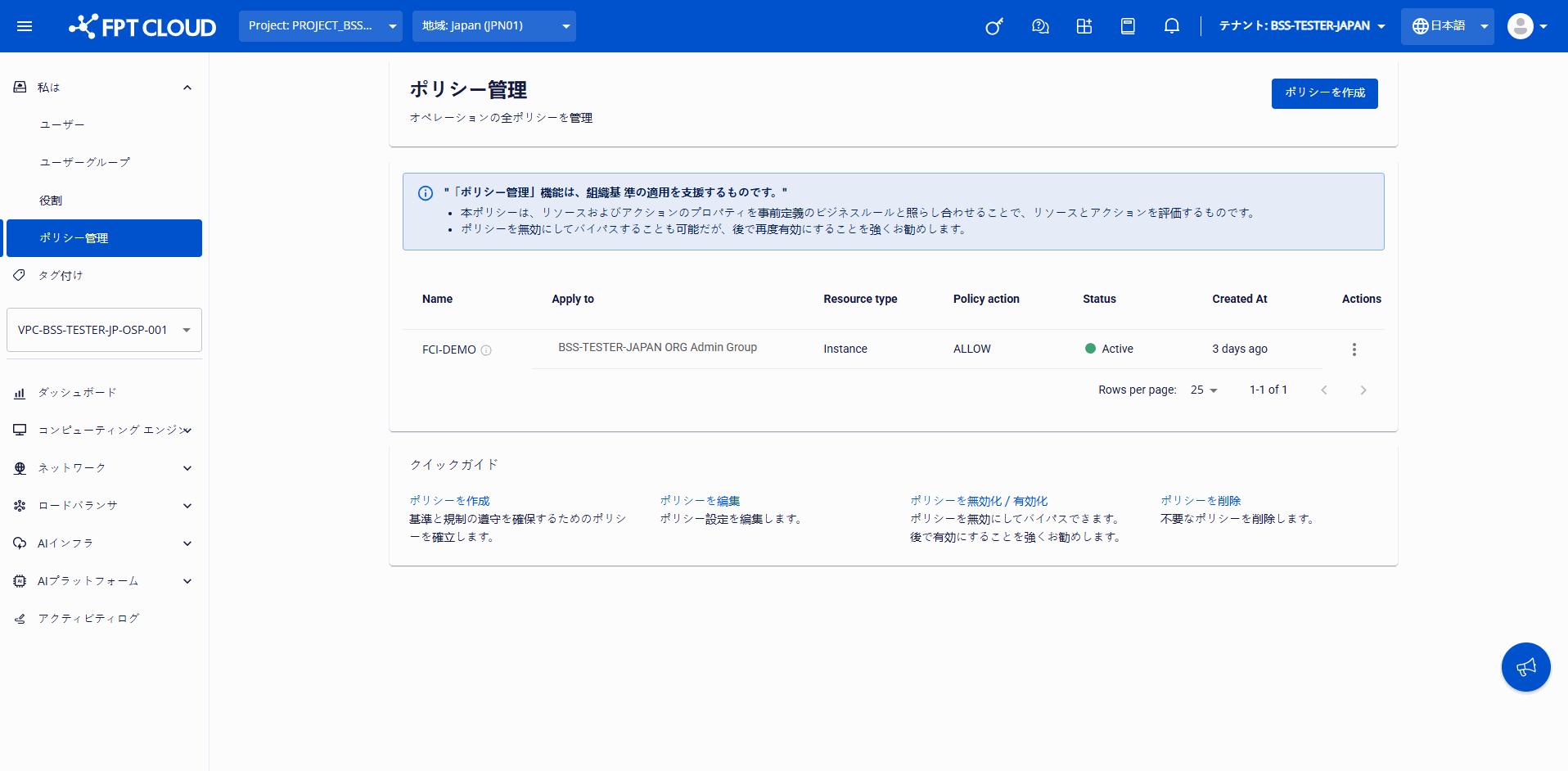Click the Instance resource type cell
Image resolution: width=1568 pixels, height=771 pixels.
[845, 349]
